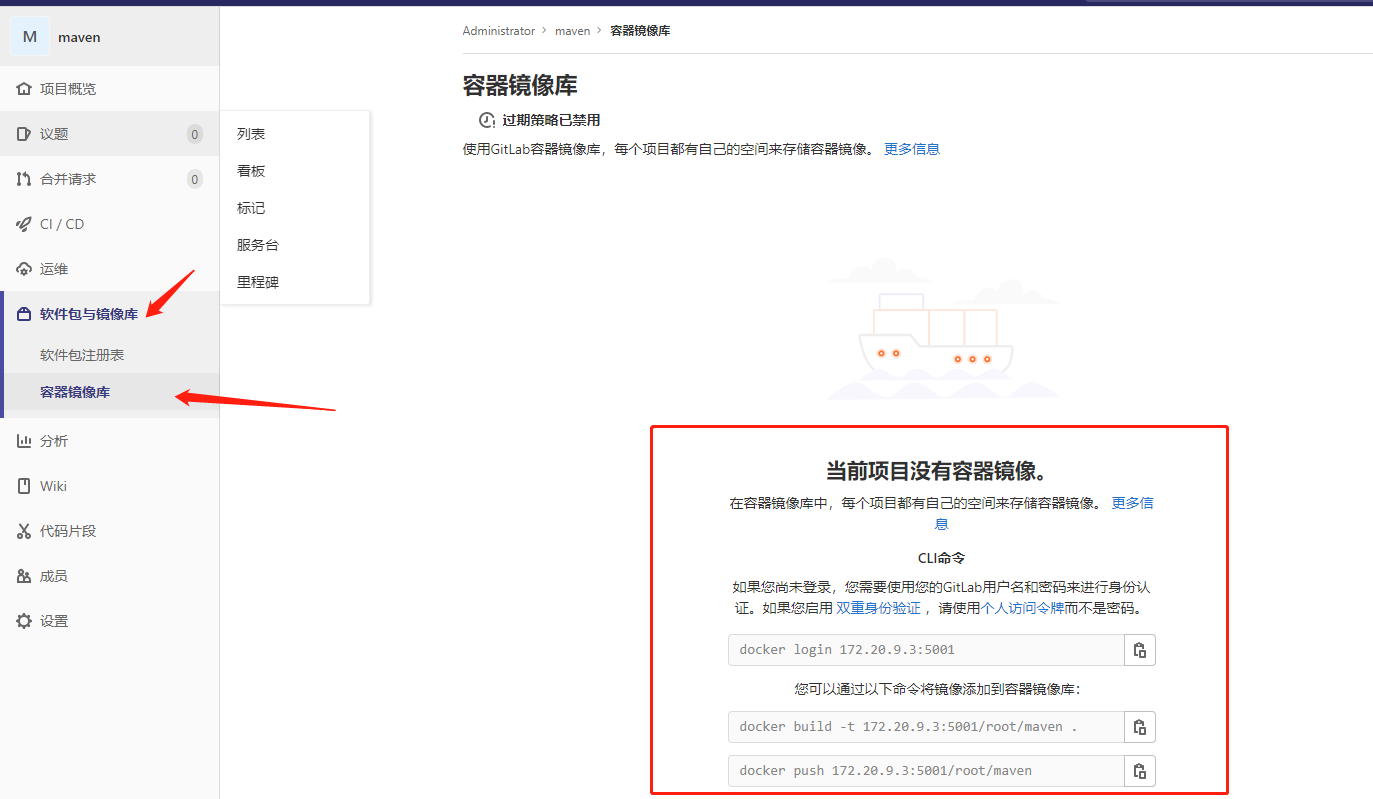This screenshot has height=799, width=1373.
Task: Copy the docker push command
Action: tap(1140, 771)
